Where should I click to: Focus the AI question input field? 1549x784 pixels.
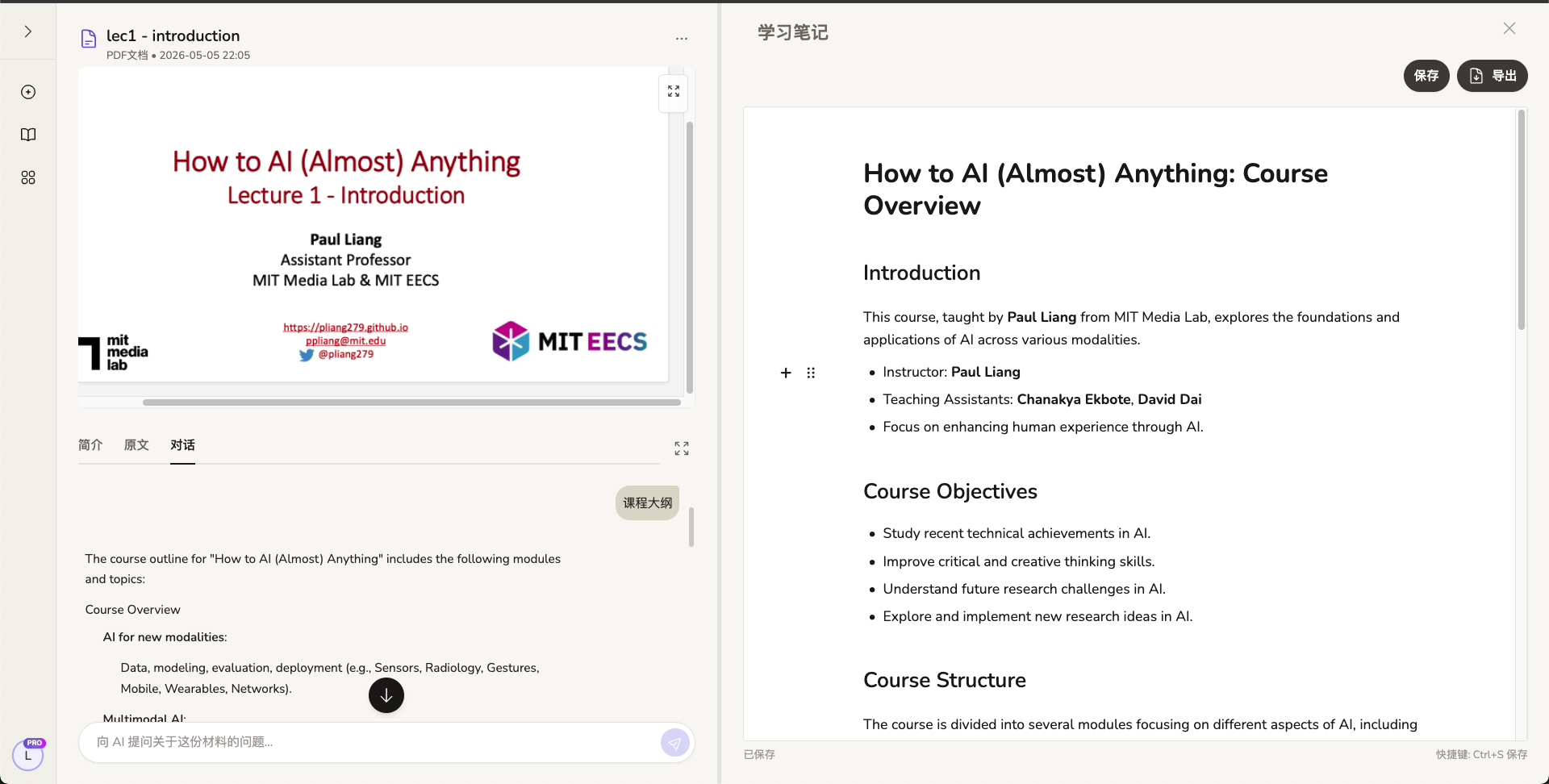[371, 742]
